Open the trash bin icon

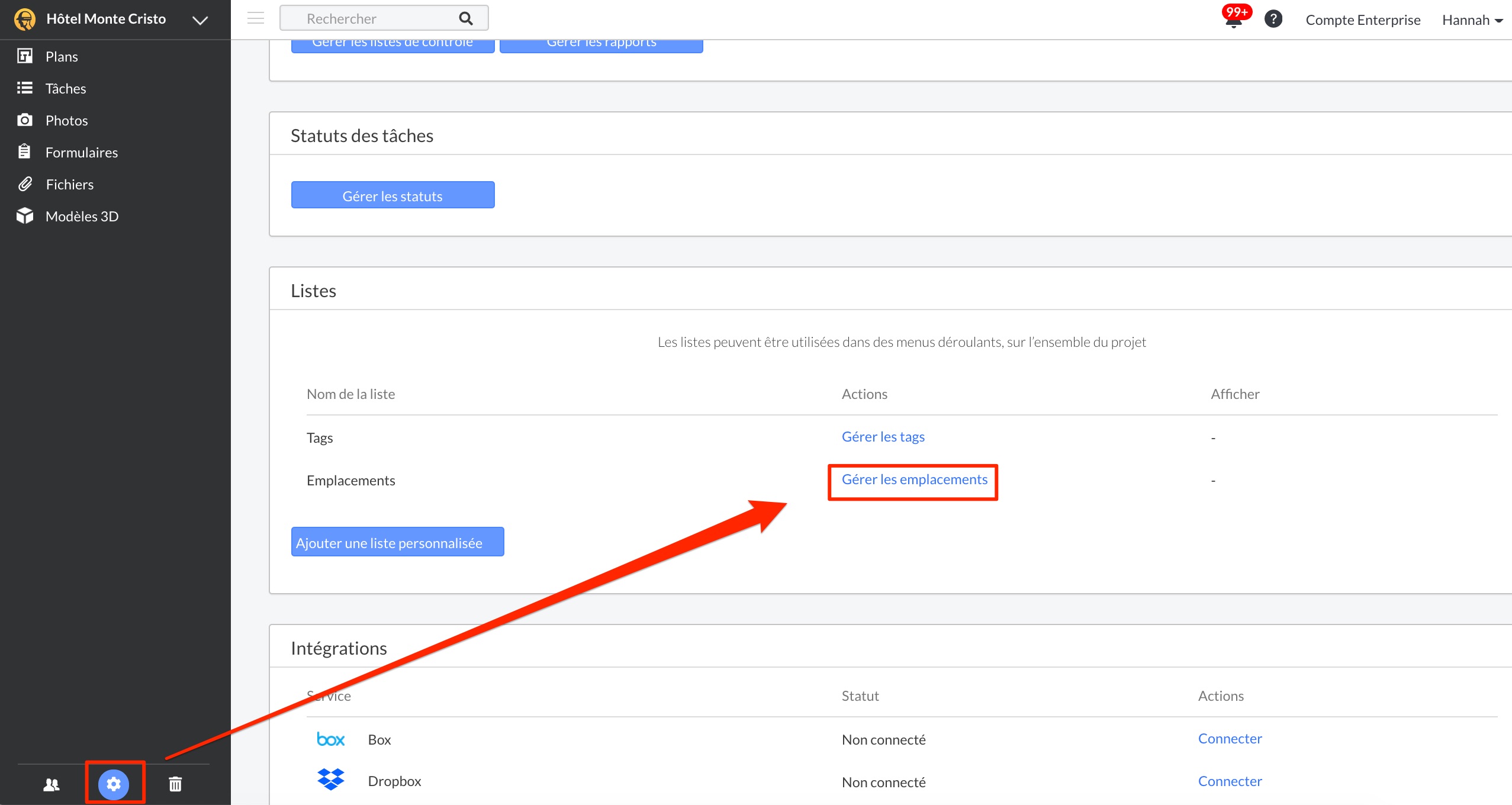175,784
